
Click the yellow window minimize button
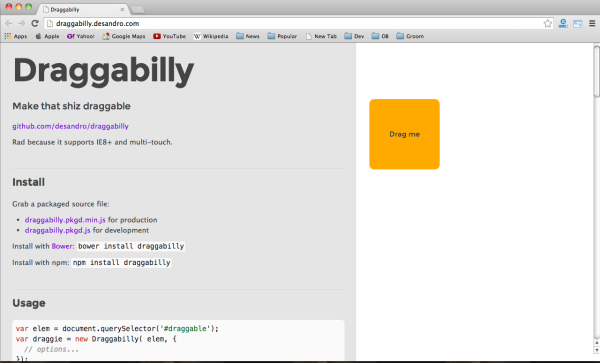[18, 7]
